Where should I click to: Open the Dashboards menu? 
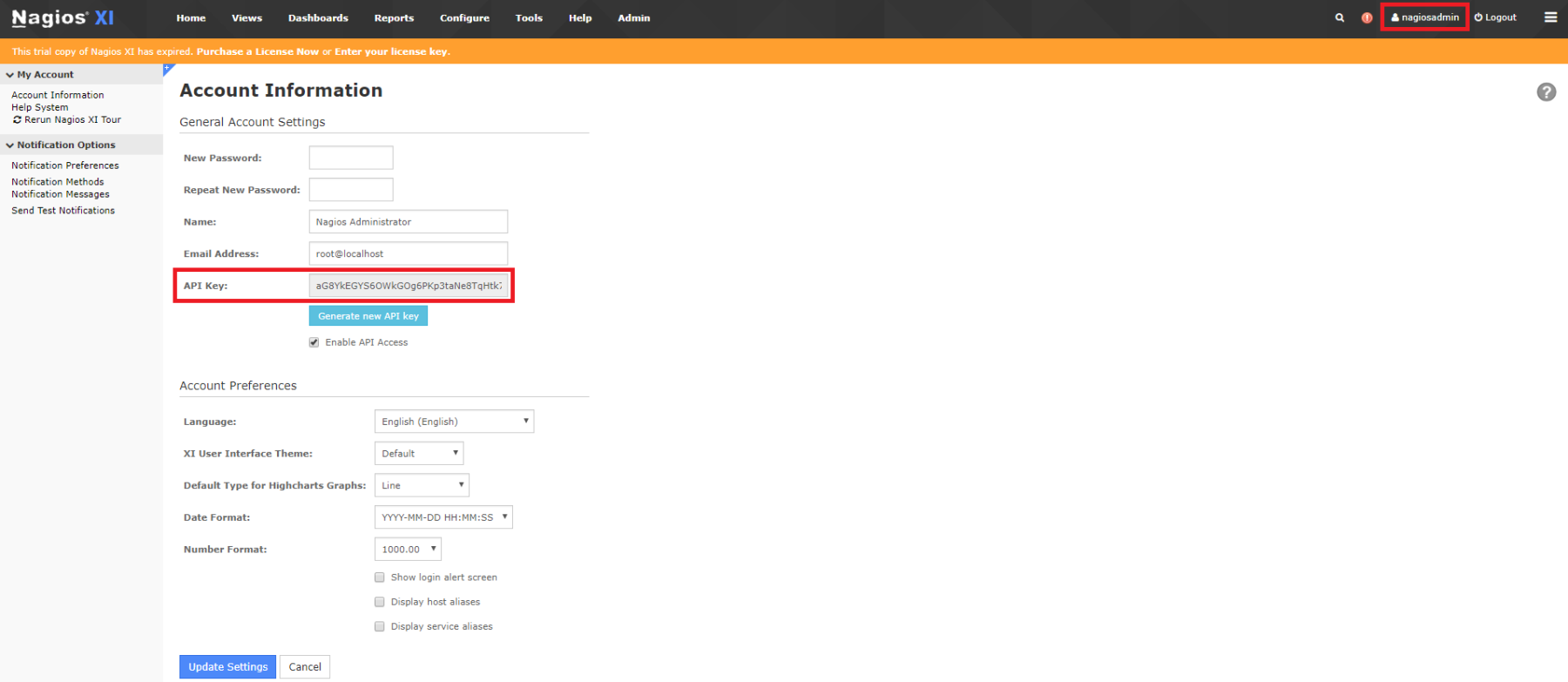click(x=318, y=18)
